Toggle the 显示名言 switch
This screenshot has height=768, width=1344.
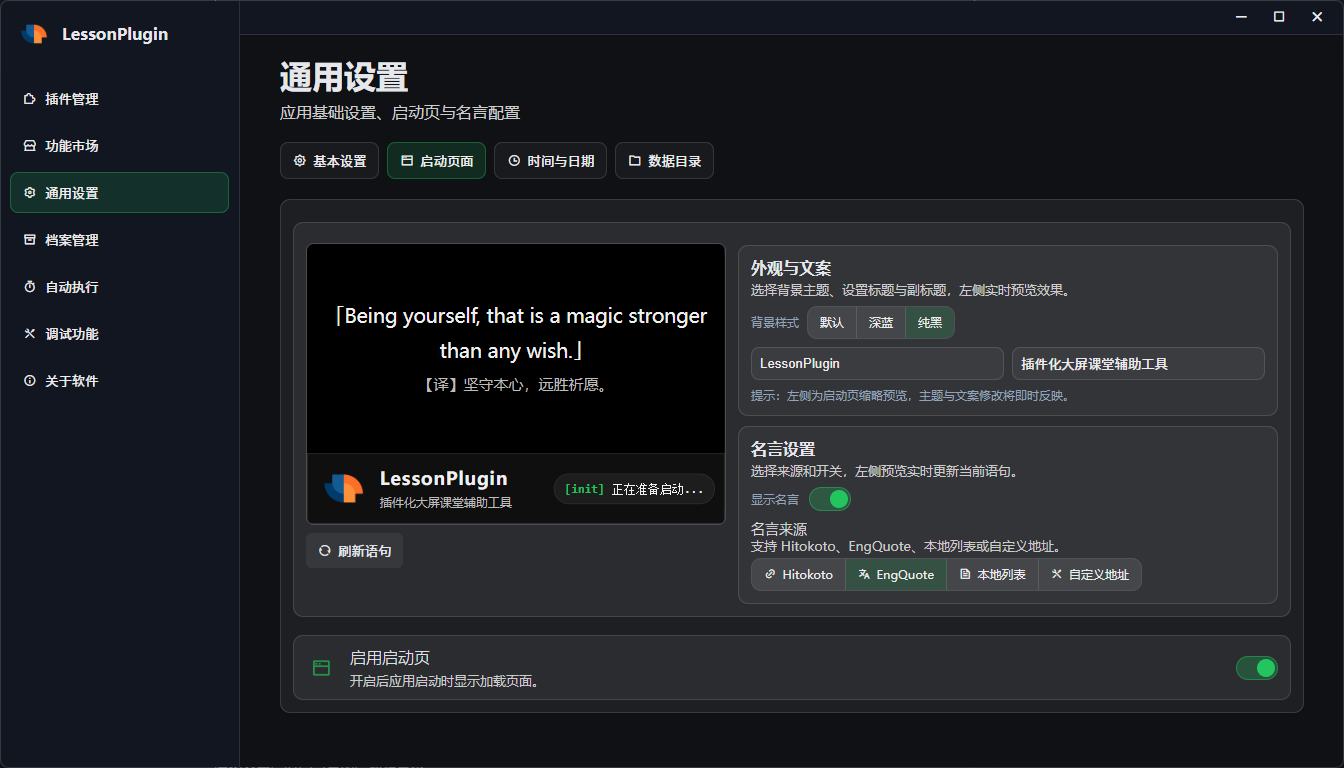pyautogui.click(x=829, y=499)
